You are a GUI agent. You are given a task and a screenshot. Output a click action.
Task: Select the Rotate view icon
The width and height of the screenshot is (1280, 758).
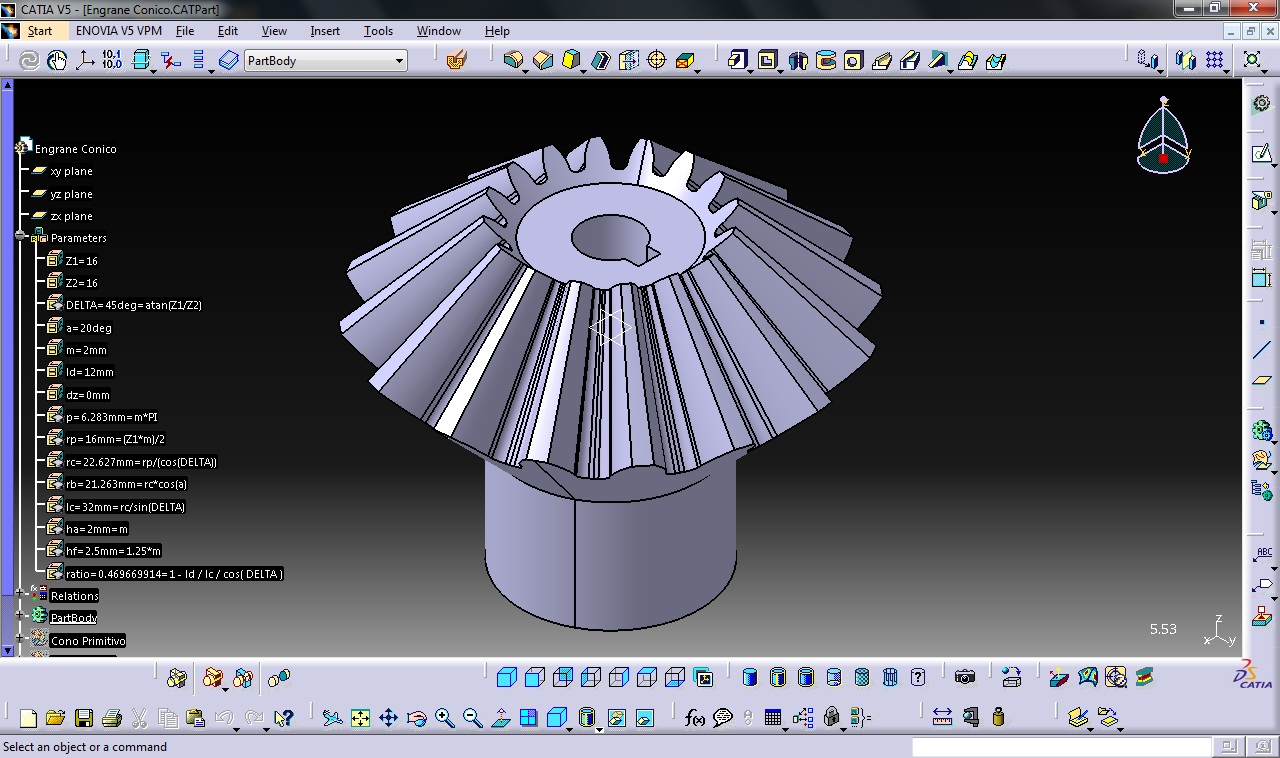[x=416, y=718]
